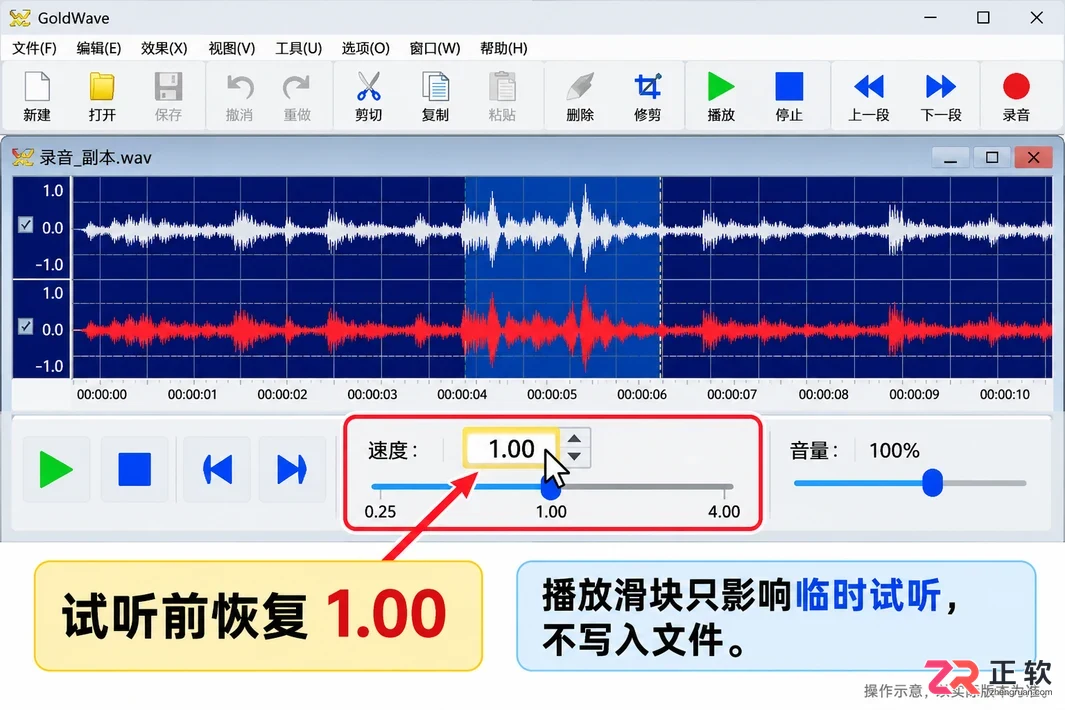The height and width of the screenshot is (710, 1065).
Task: Skip to end with bottom panel next icon
Action: click(292, 469)
